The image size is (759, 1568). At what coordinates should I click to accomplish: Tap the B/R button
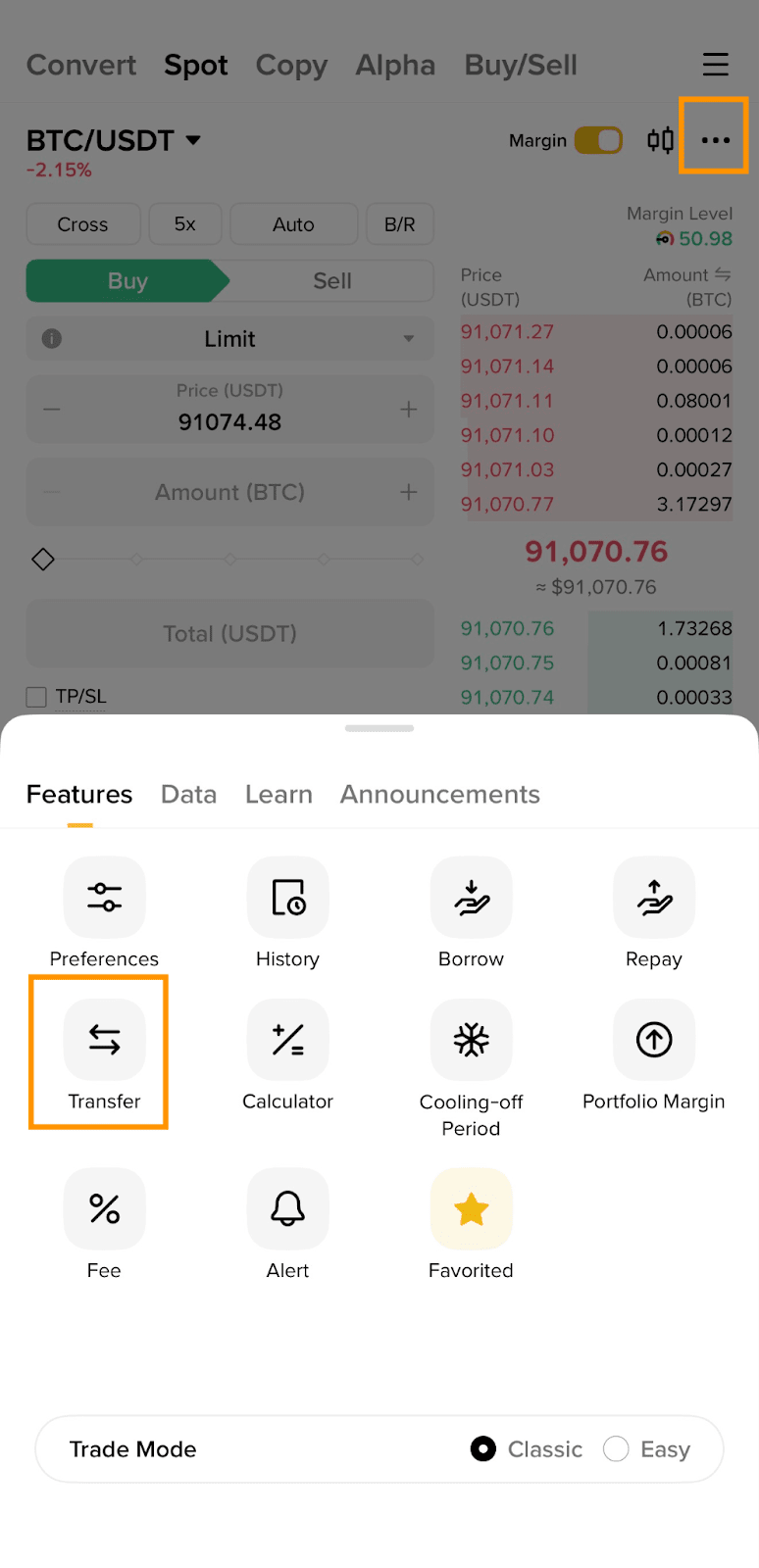click(400, 224)
